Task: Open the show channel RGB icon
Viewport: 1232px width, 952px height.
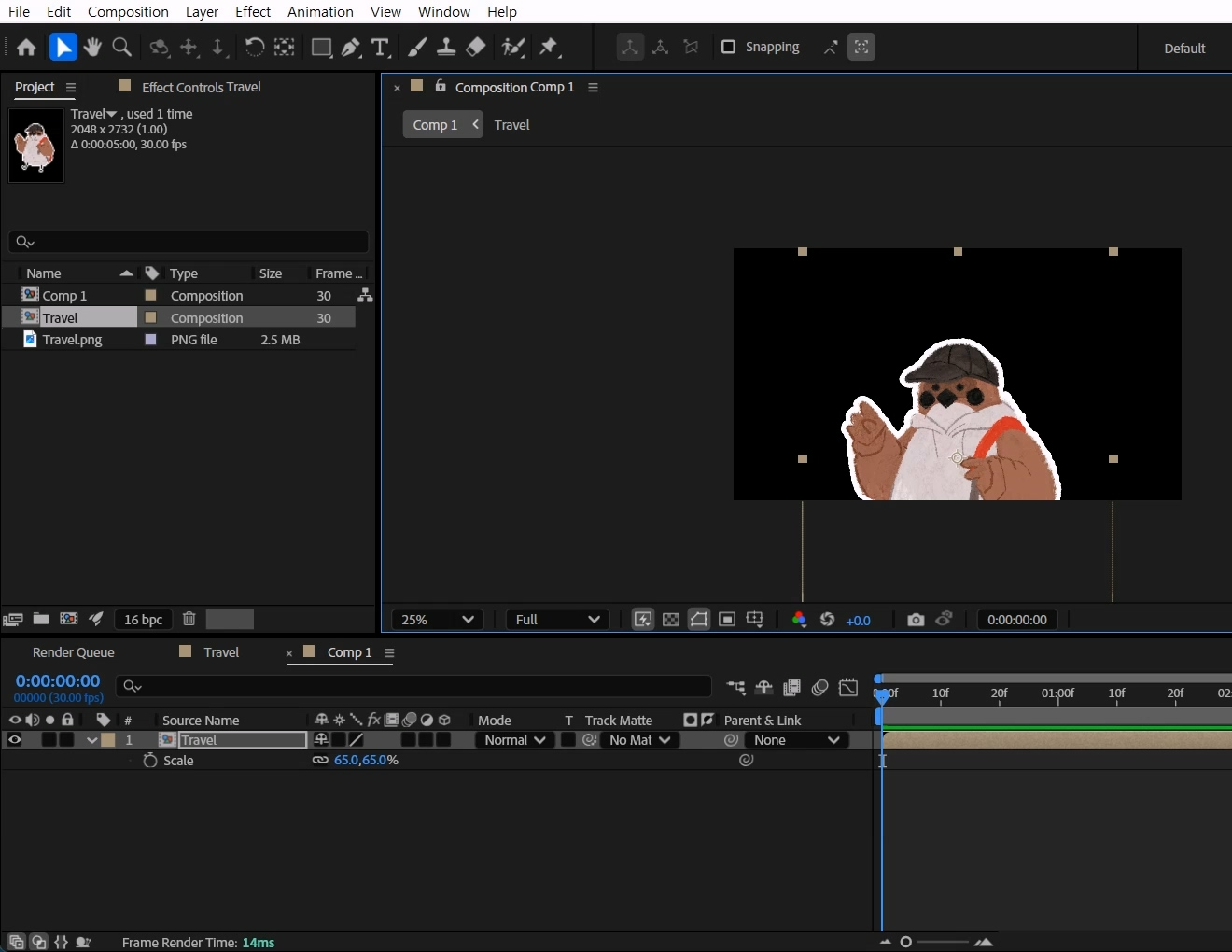Action: click(799, 620)
